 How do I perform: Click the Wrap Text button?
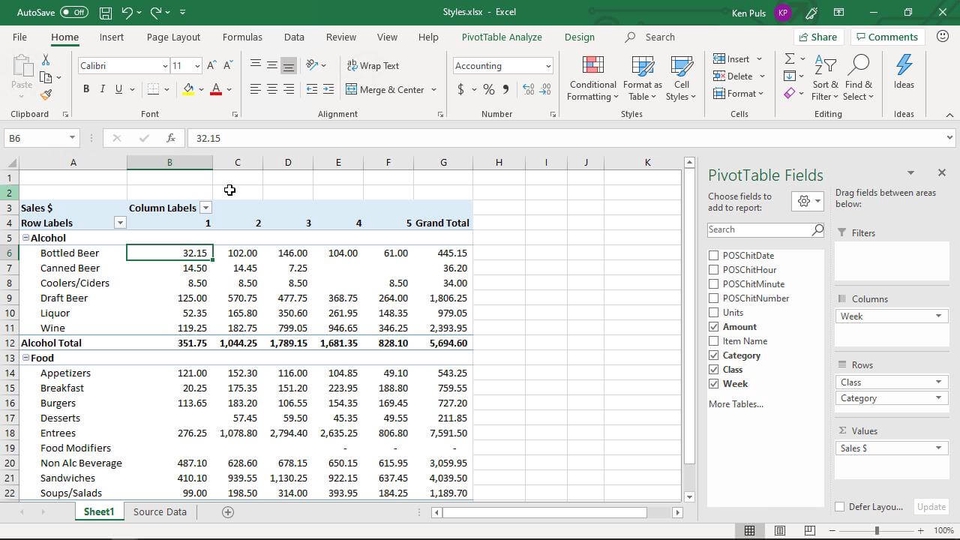pos(372,66)
